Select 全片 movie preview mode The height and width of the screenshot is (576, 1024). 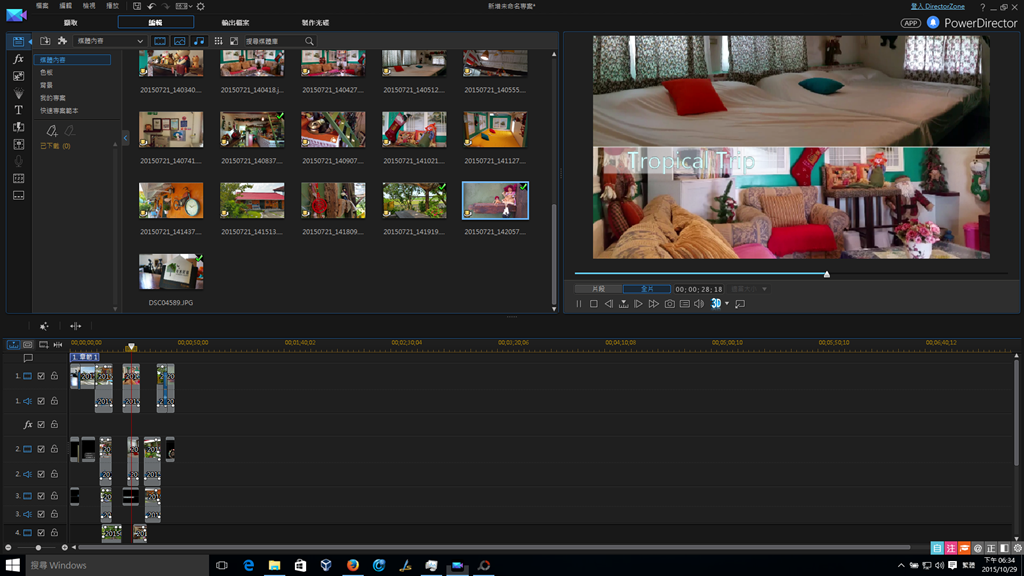[x=647, y=289]
